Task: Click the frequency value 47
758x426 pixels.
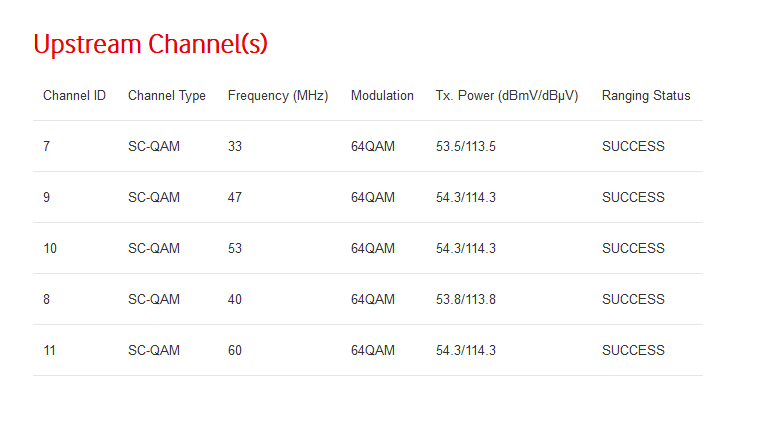Action: [x=234, y=197]
